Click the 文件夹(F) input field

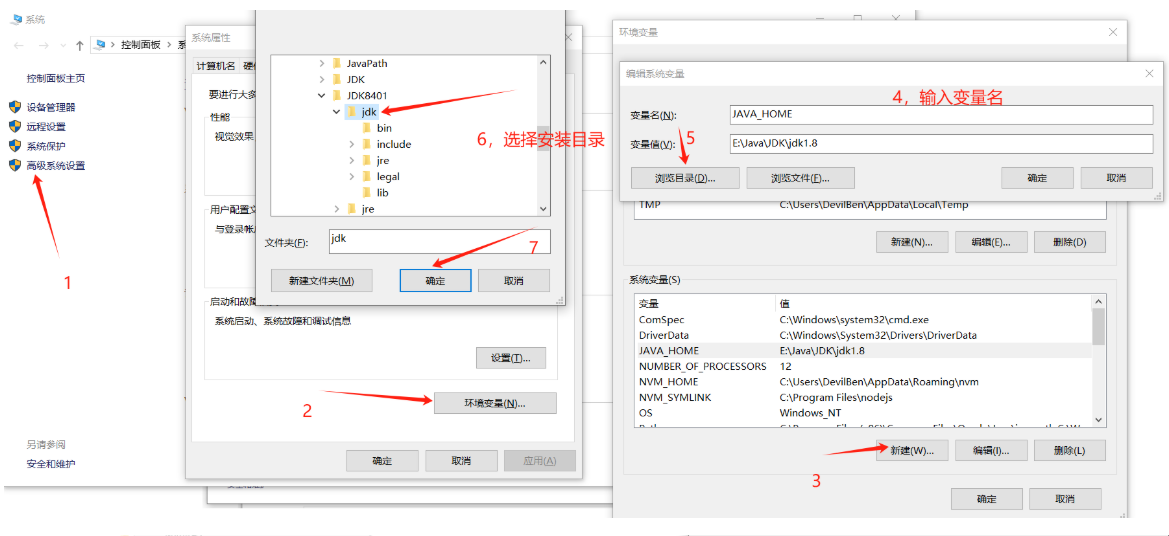439,242
